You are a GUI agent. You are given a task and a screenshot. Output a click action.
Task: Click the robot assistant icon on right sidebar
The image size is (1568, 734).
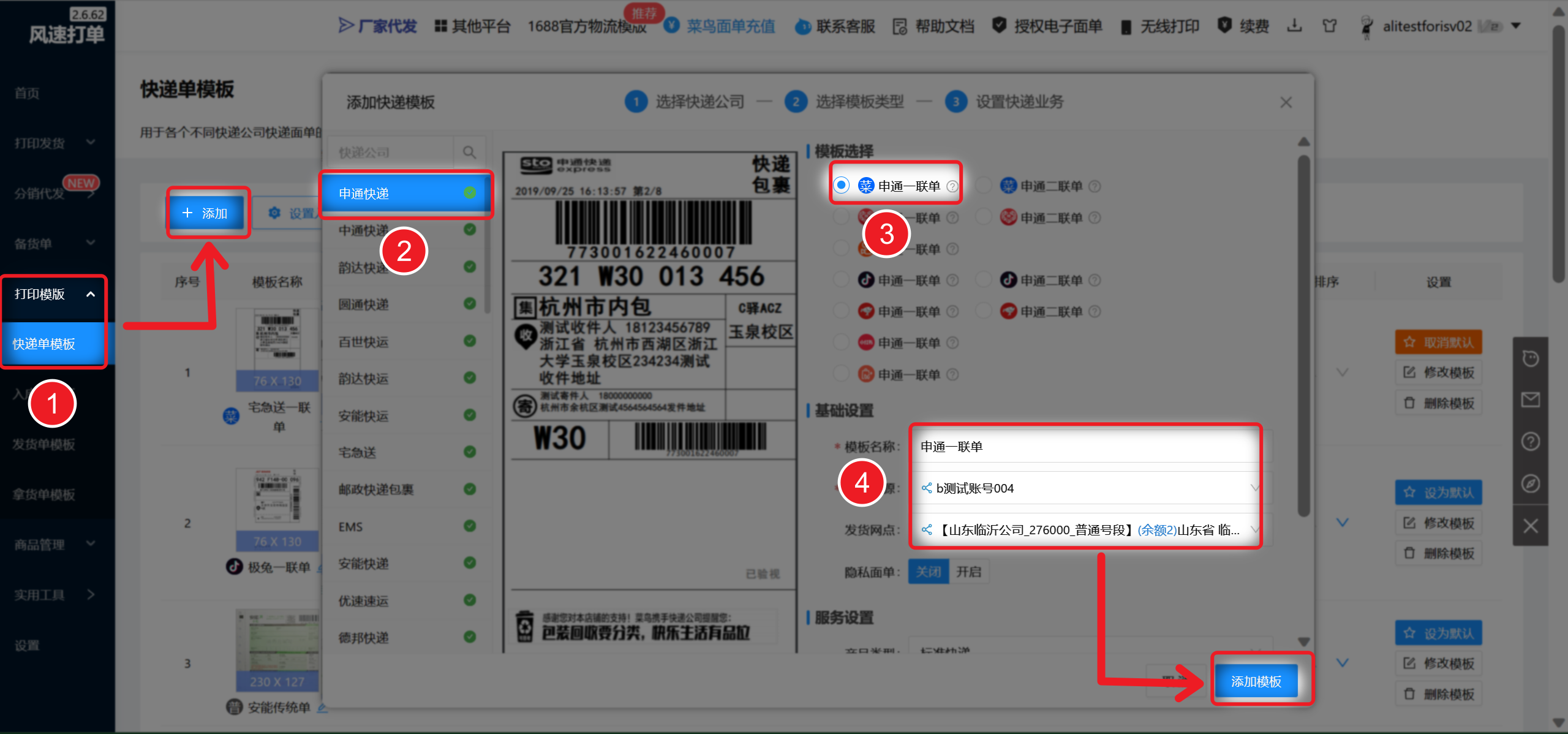coord(1531,358)
